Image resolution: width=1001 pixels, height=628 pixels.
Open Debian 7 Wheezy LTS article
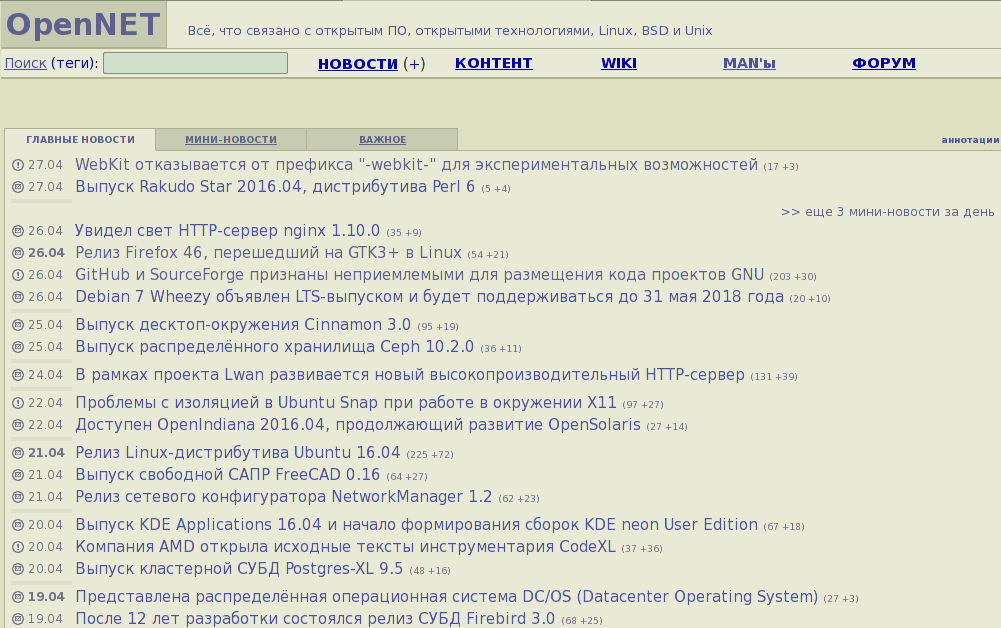point(430,297)
